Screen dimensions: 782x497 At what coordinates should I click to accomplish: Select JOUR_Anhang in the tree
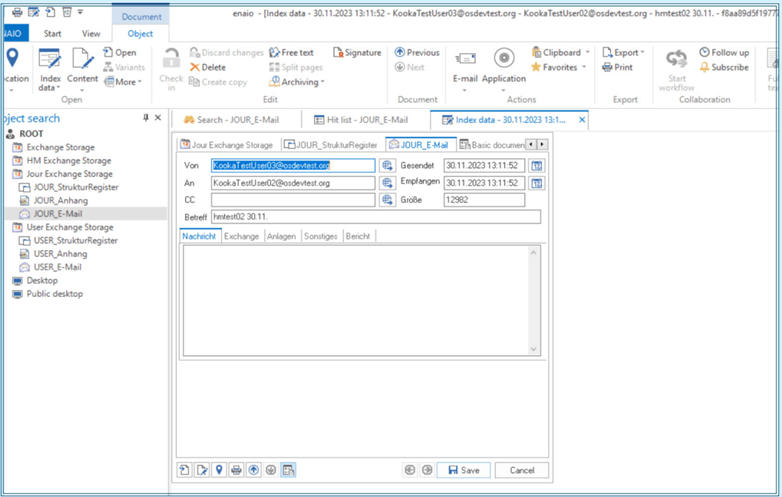click(60, 200)
